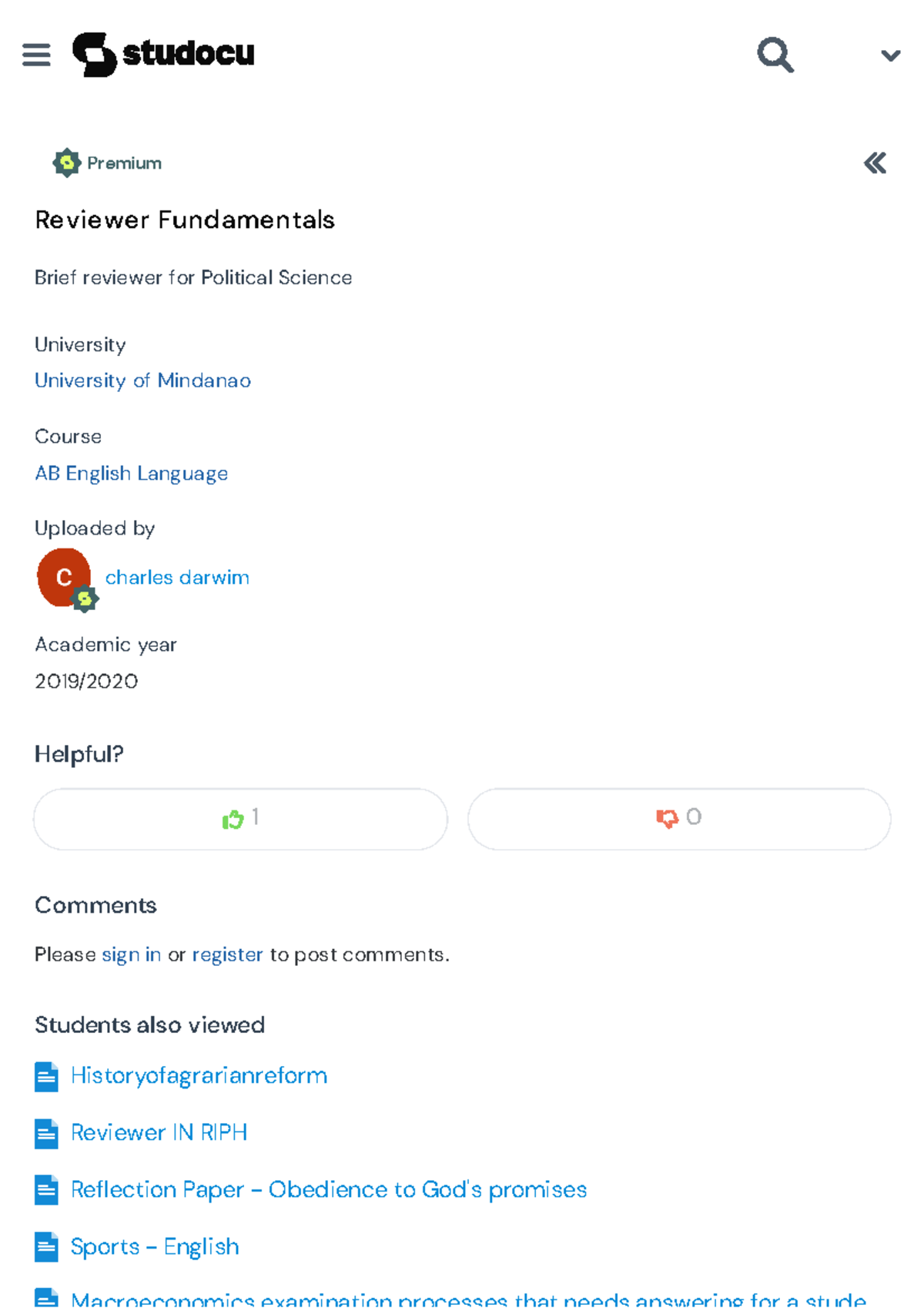The height and width of the screenshot is (1308, 924).
Task: Collapse the panel with the double-left chevron
Action: (x=875, y=163)
